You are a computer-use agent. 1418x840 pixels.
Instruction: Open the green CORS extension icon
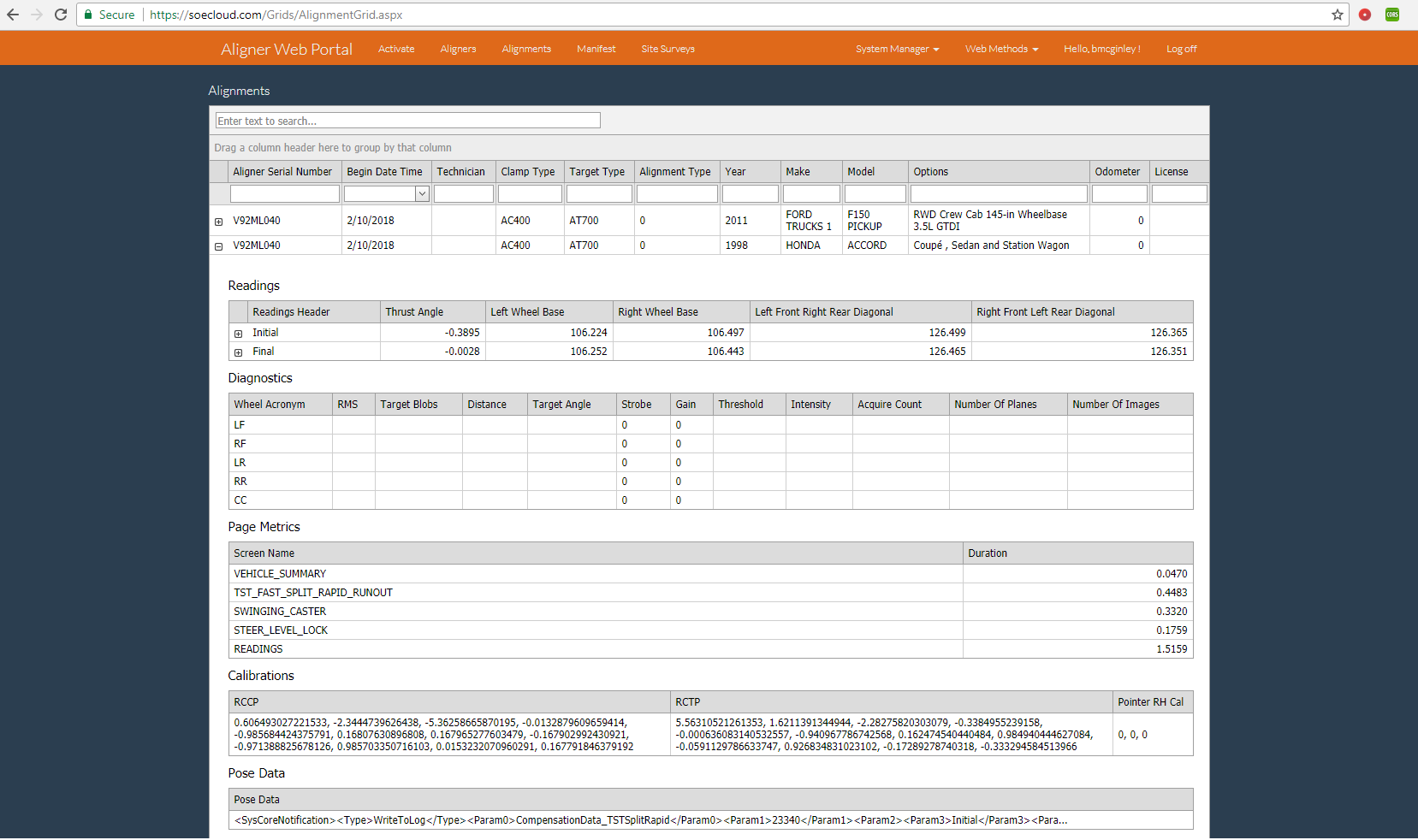(x=1392, y=15)
